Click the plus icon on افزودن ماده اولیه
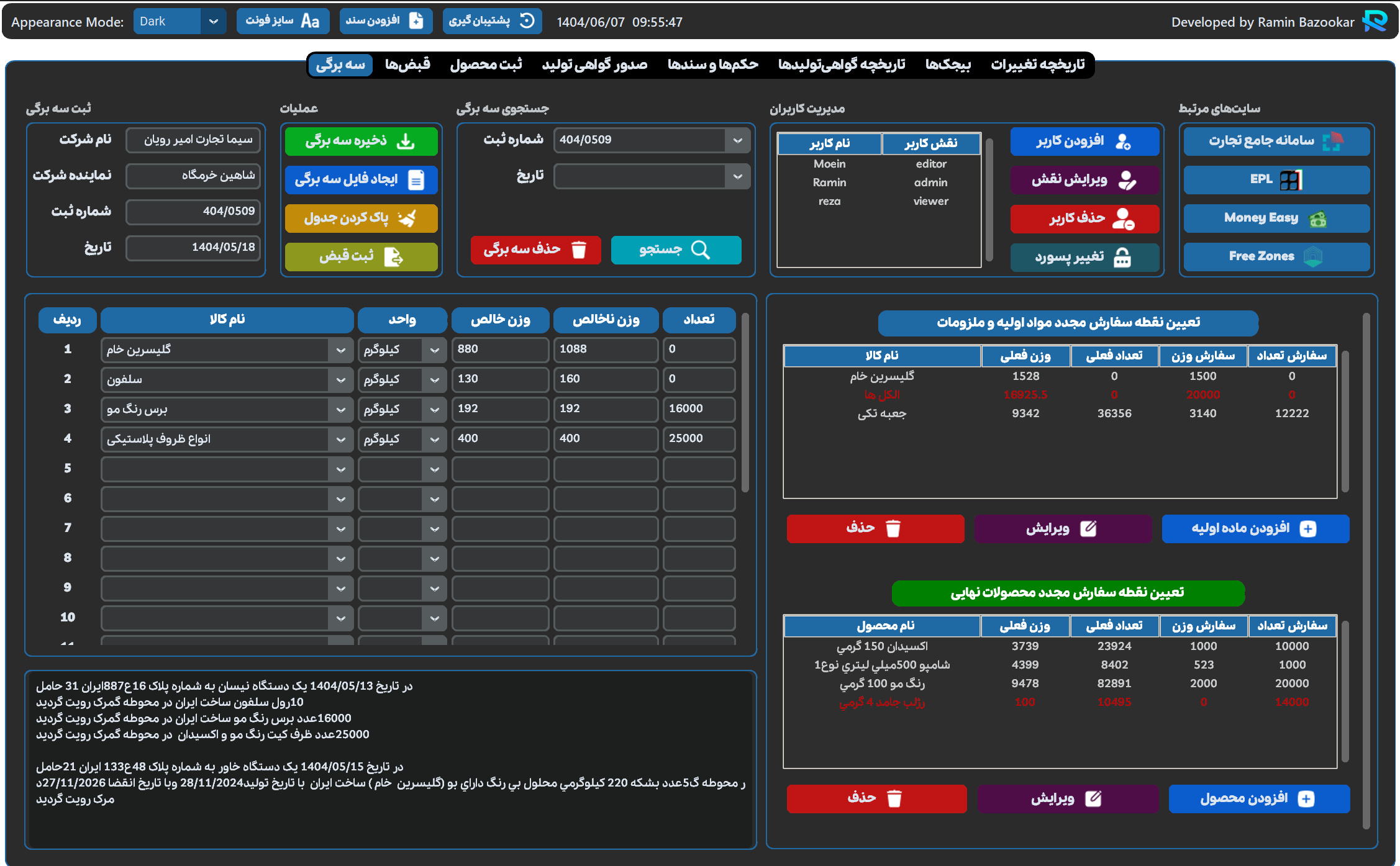1400x866 pixels. pos(1308,529)
